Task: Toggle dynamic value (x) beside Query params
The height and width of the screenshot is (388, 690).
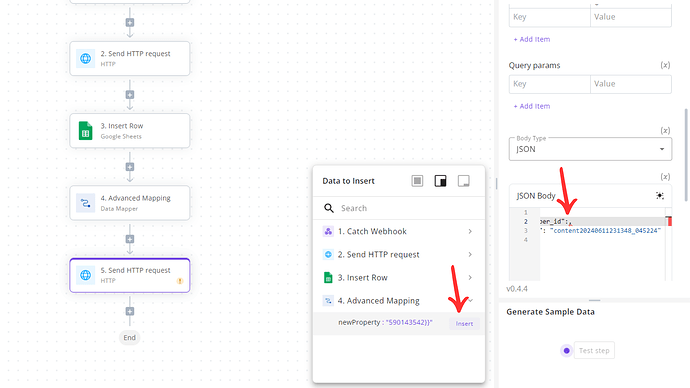Action: (665, 65)
